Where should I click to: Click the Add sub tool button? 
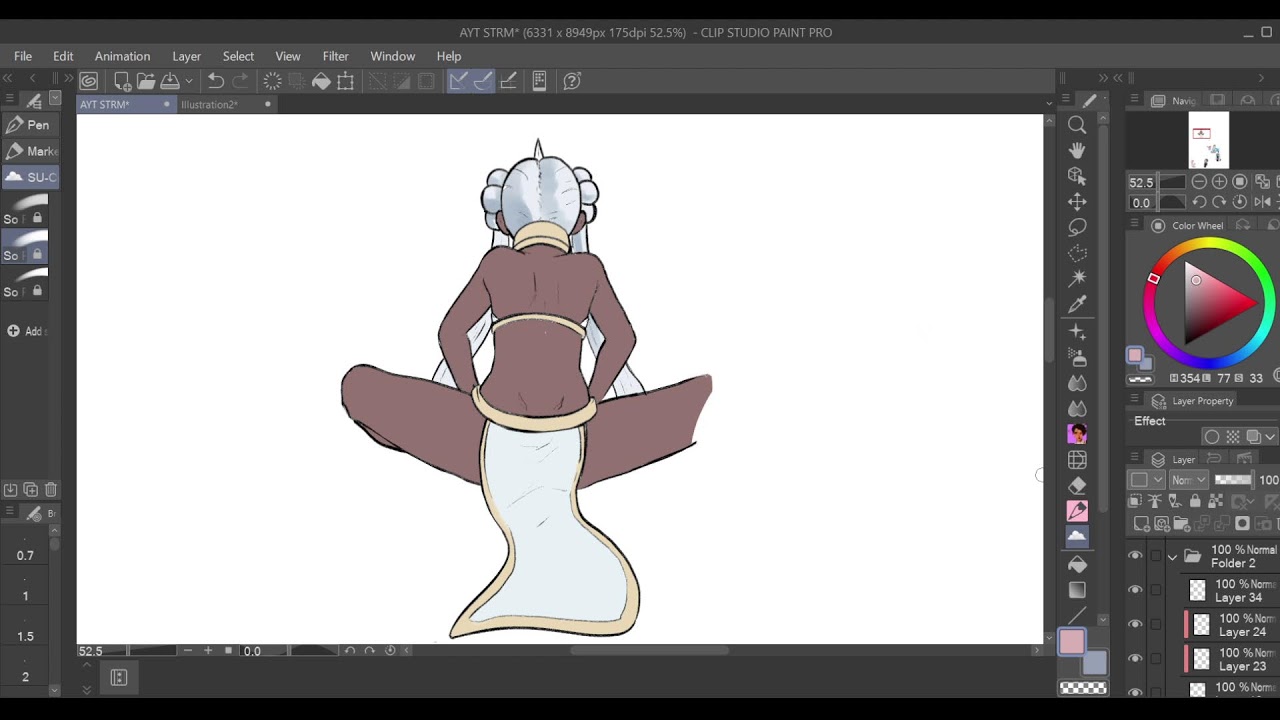tap(25, 331)
